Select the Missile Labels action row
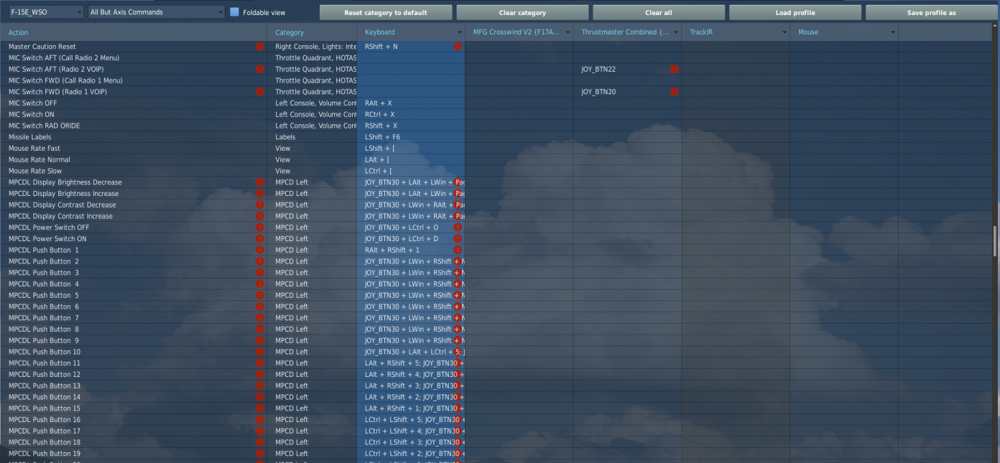Image resolution: width=1000 pixels, height=463 pixels. (x=133, y=137)
